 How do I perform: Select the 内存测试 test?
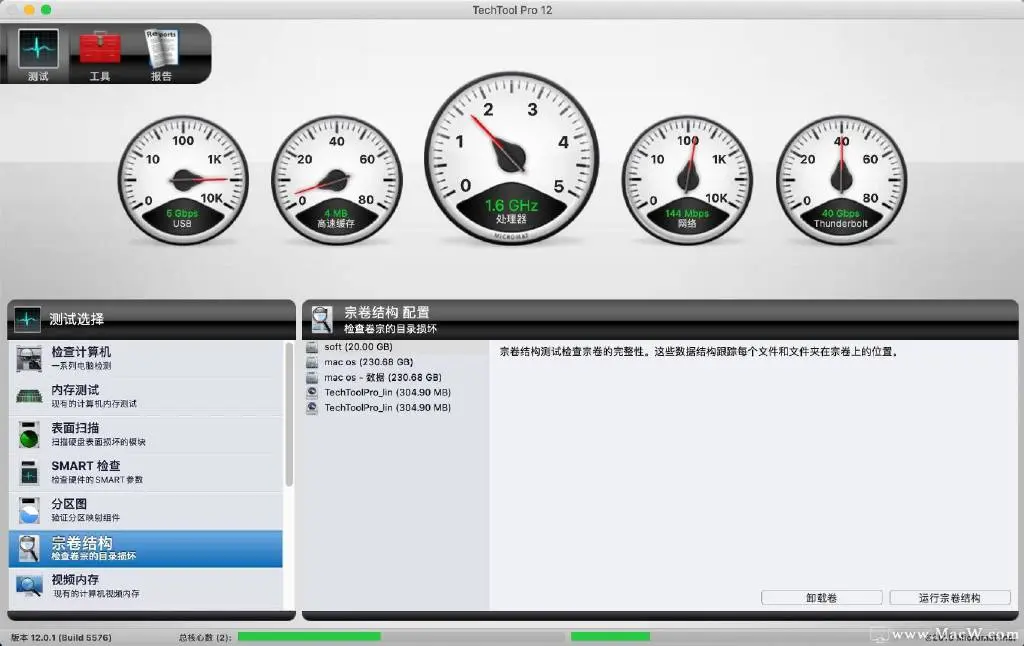pyautogui.click(x=146, y=396)
